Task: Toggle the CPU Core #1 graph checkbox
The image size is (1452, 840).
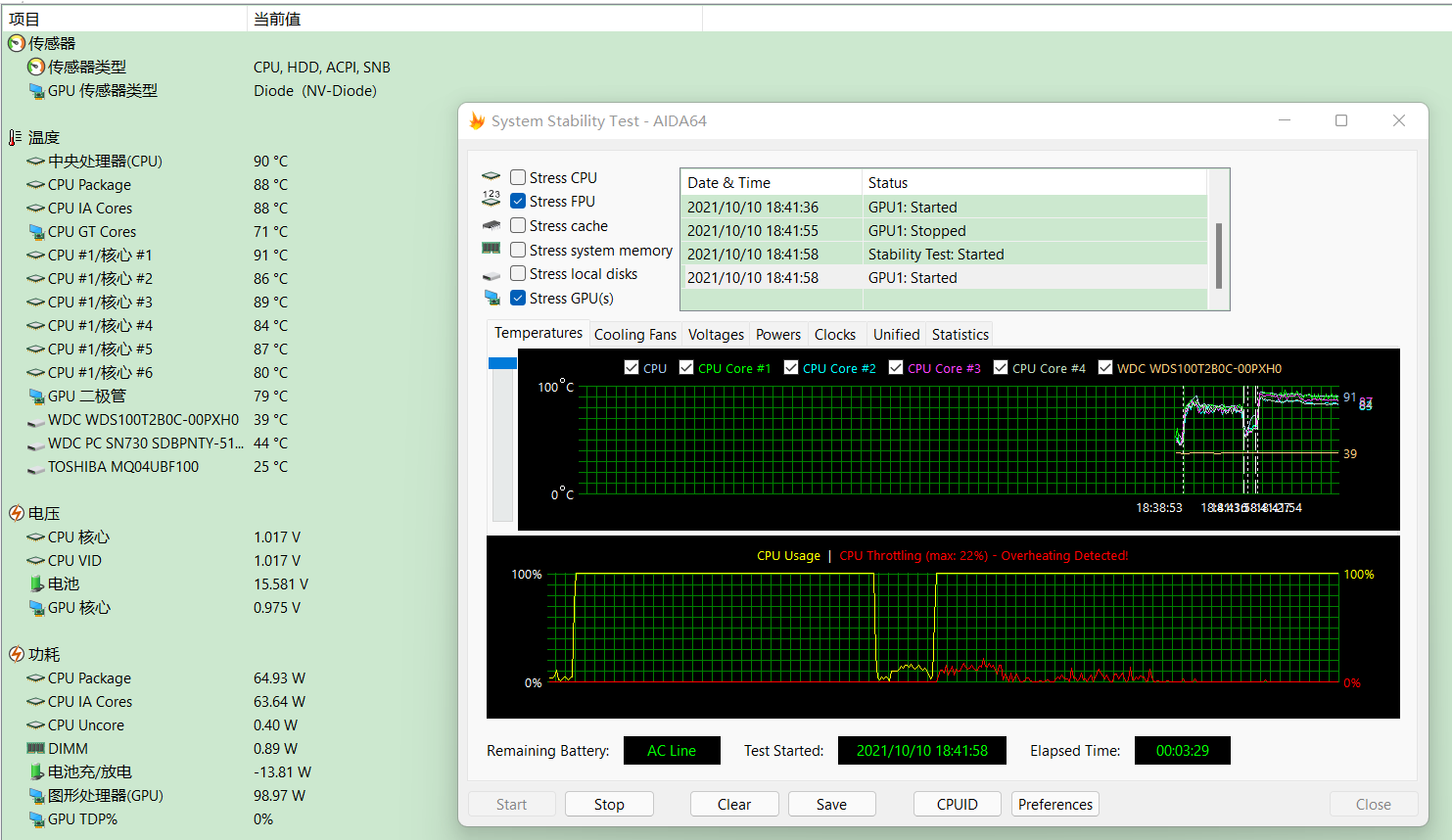Action: (686, 367)
